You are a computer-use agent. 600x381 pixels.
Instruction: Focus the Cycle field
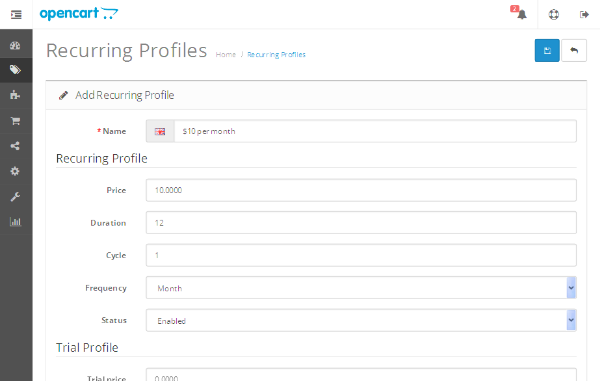point(361,255)
